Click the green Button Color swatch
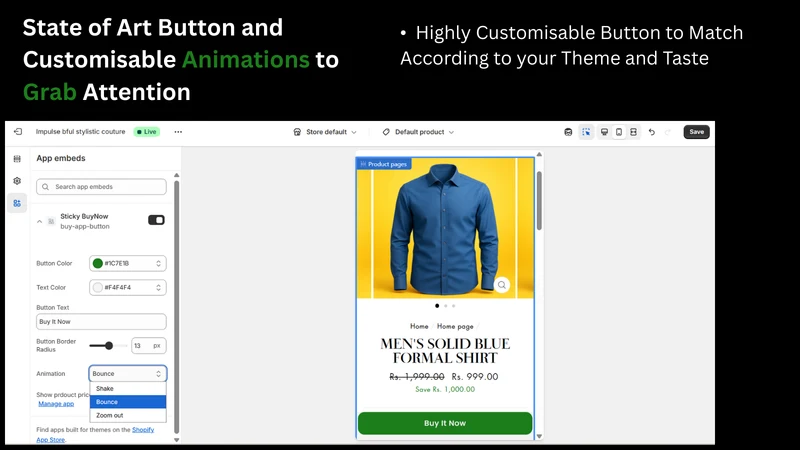This screenshot has width=800, height=450. click(x=97, y=263)
